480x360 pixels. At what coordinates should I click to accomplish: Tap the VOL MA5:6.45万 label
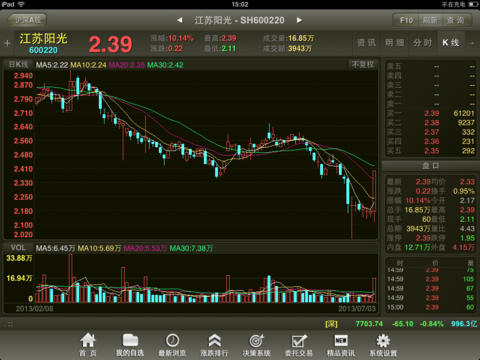tap(55, 248)
